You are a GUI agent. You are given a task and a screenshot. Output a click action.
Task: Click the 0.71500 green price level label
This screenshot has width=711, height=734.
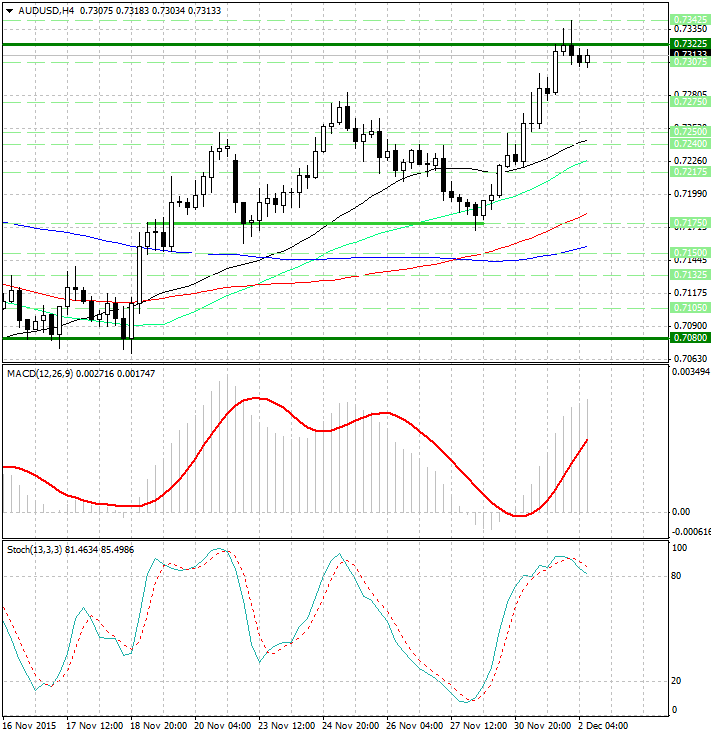(690, 253)
